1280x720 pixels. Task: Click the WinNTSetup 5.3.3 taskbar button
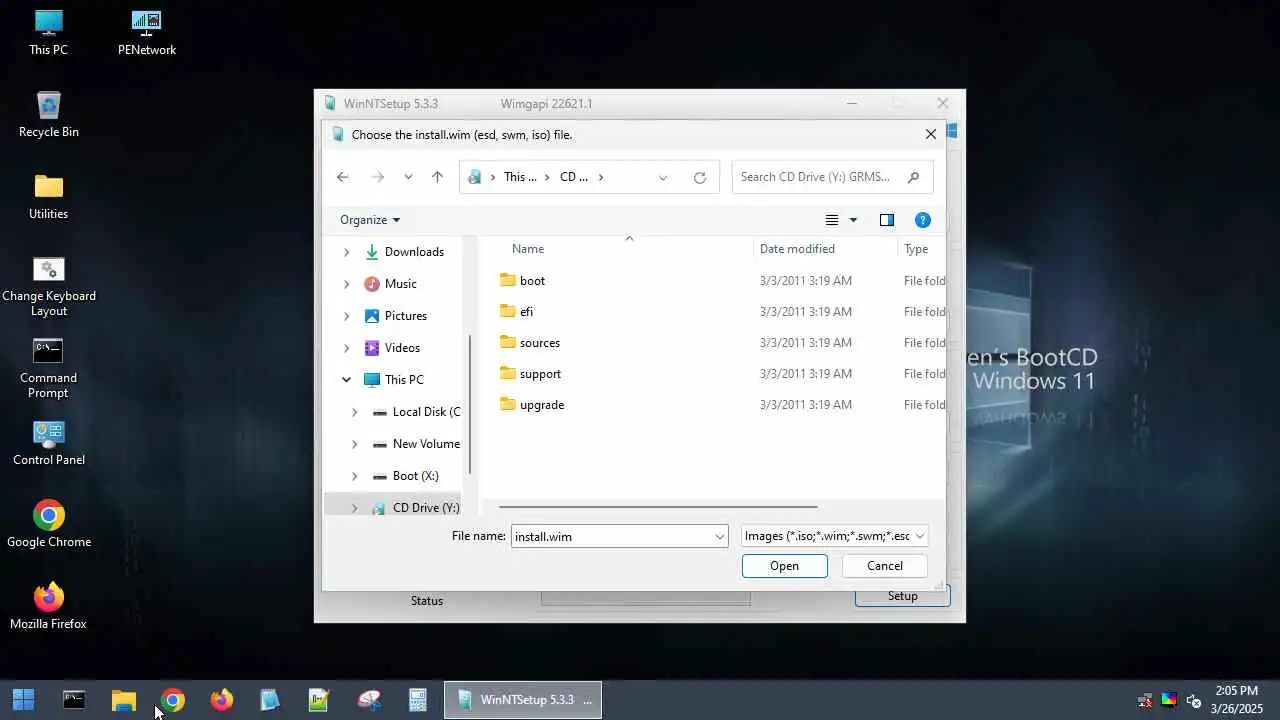coord(523,700)
